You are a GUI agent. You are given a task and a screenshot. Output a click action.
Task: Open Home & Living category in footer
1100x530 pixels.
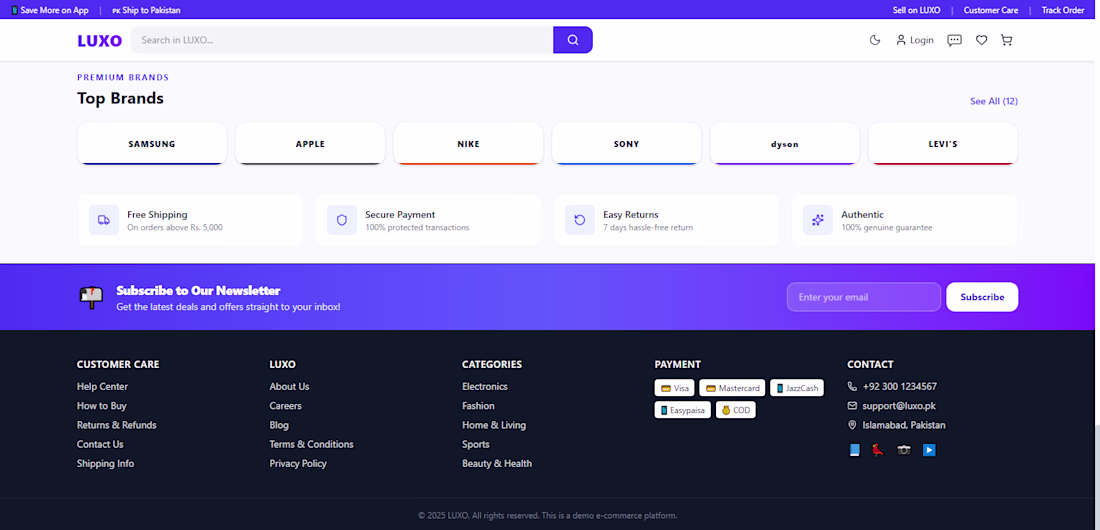[494, 425]
